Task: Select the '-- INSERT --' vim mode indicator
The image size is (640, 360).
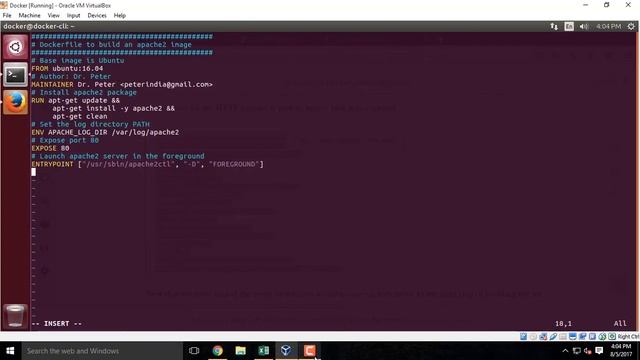Action: click(57, 323)
